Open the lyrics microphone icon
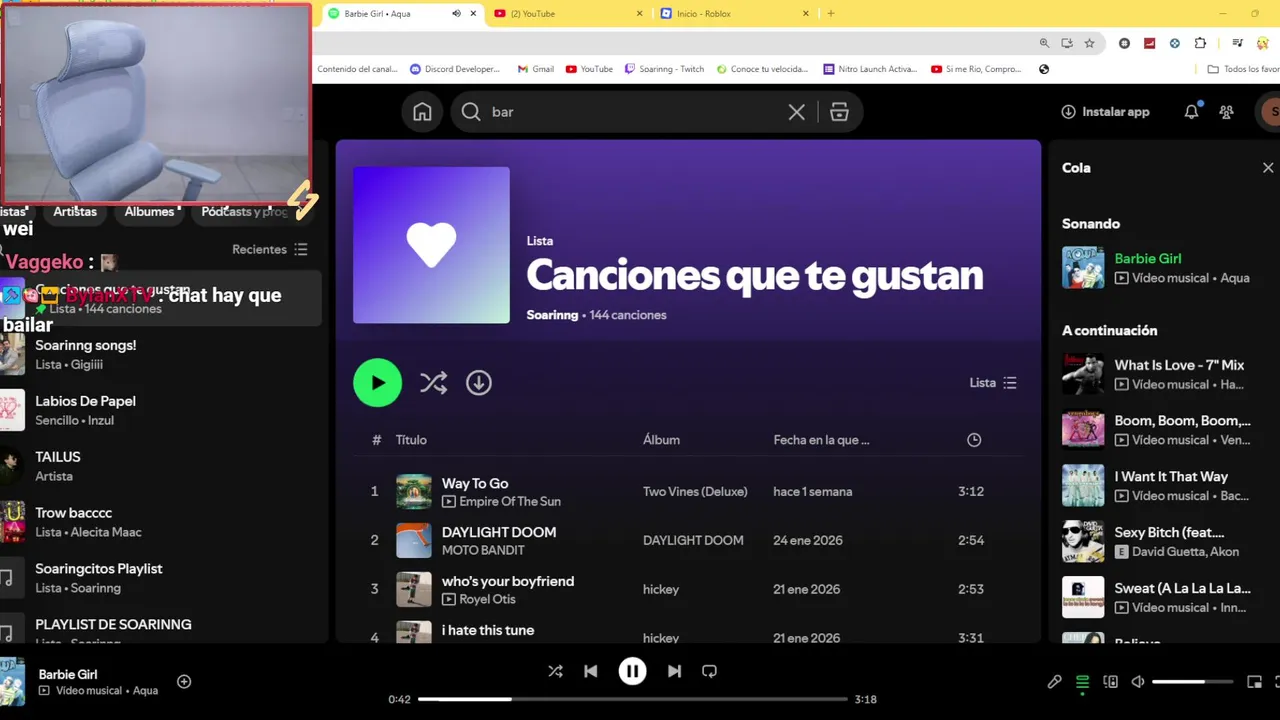 tap(1054, 682)
